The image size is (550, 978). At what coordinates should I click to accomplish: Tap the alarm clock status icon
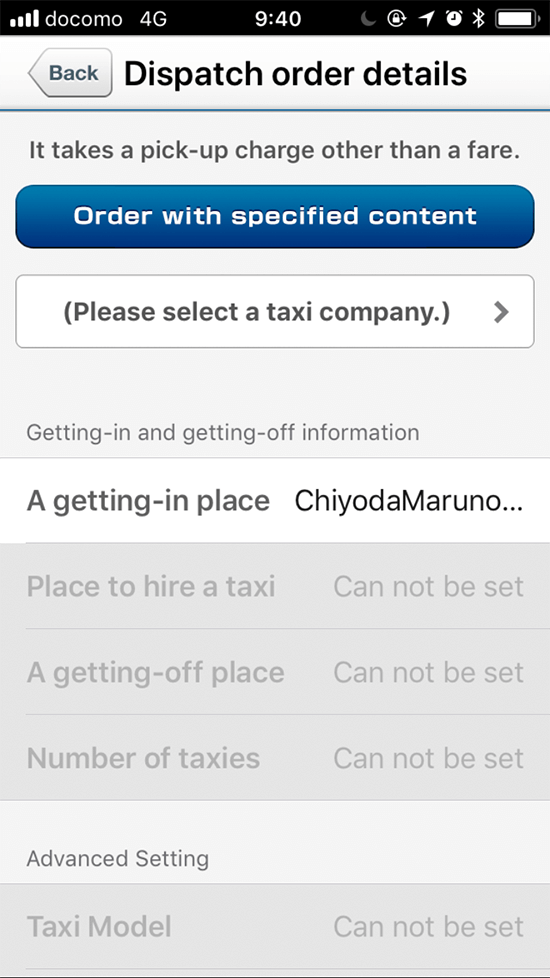454,19
